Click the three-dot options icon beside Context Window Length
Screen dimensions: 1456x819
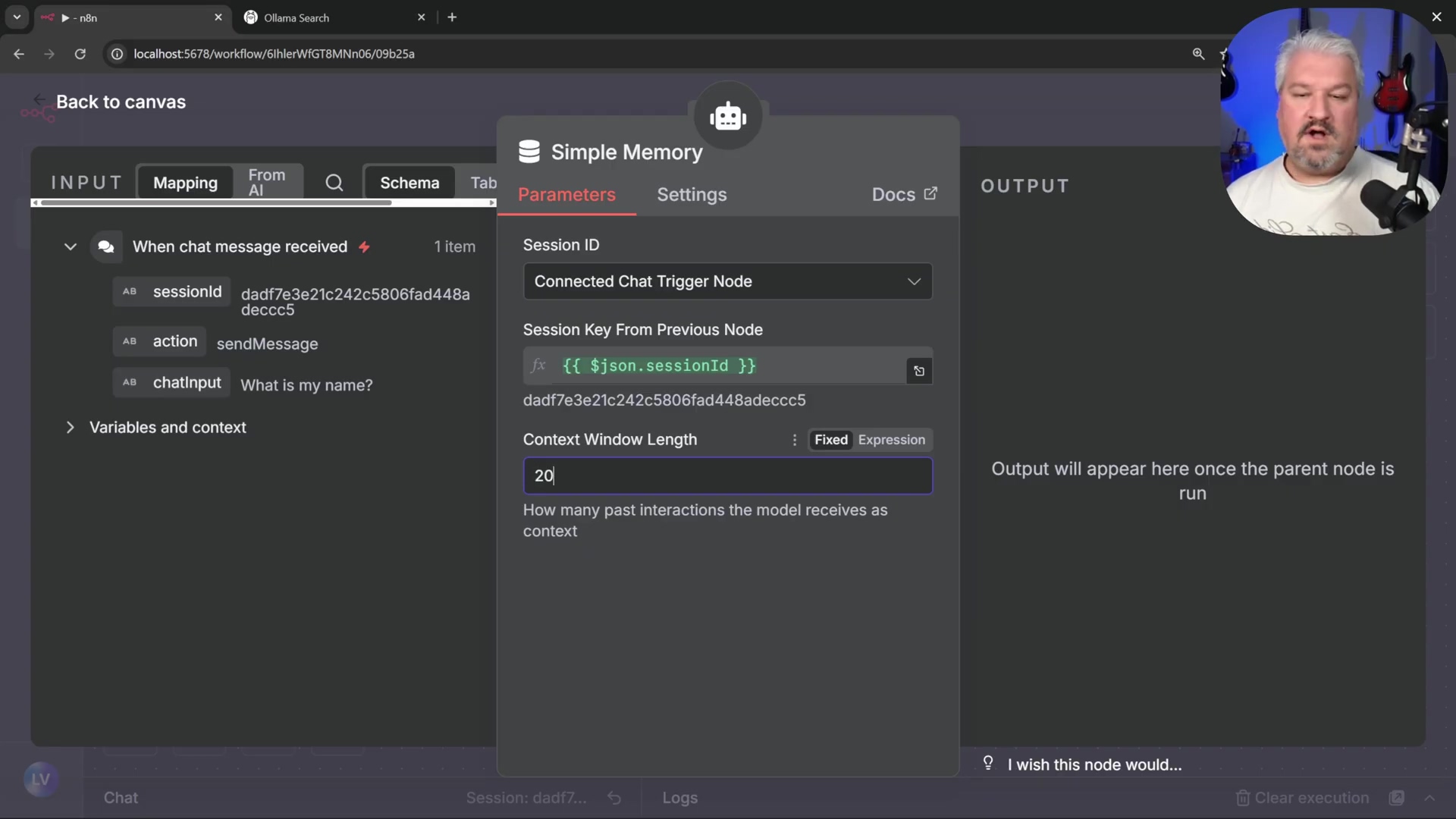point(794,440)
